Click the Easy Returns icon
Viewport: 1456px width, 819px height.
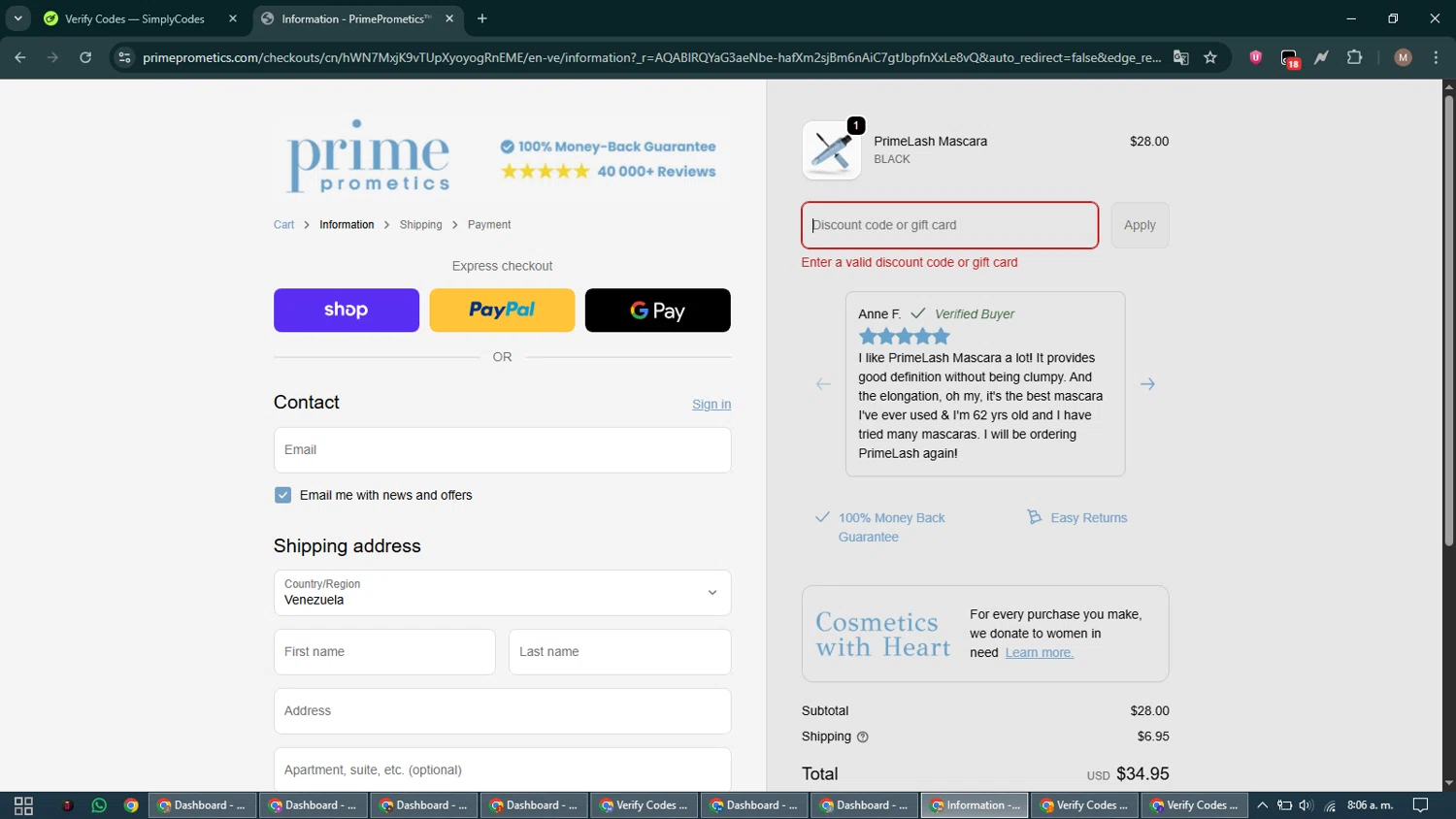[x=1035, y=517]
